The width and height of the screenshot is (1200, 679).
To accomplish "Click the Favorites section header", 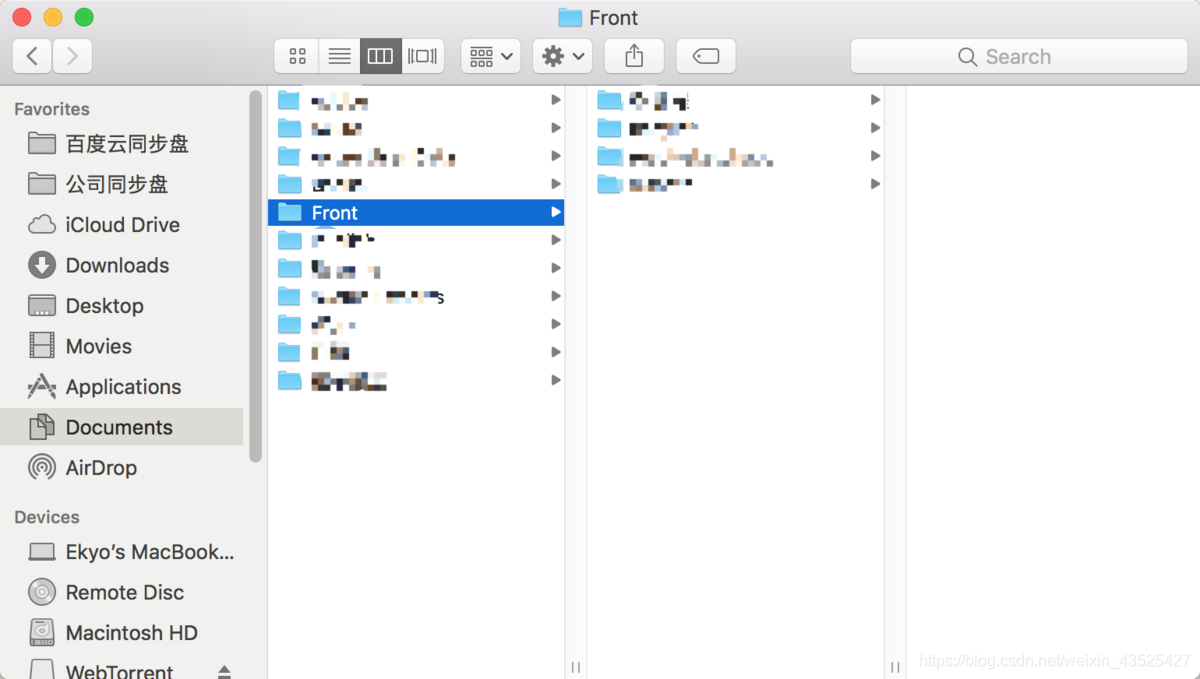I will coord(52,109).
